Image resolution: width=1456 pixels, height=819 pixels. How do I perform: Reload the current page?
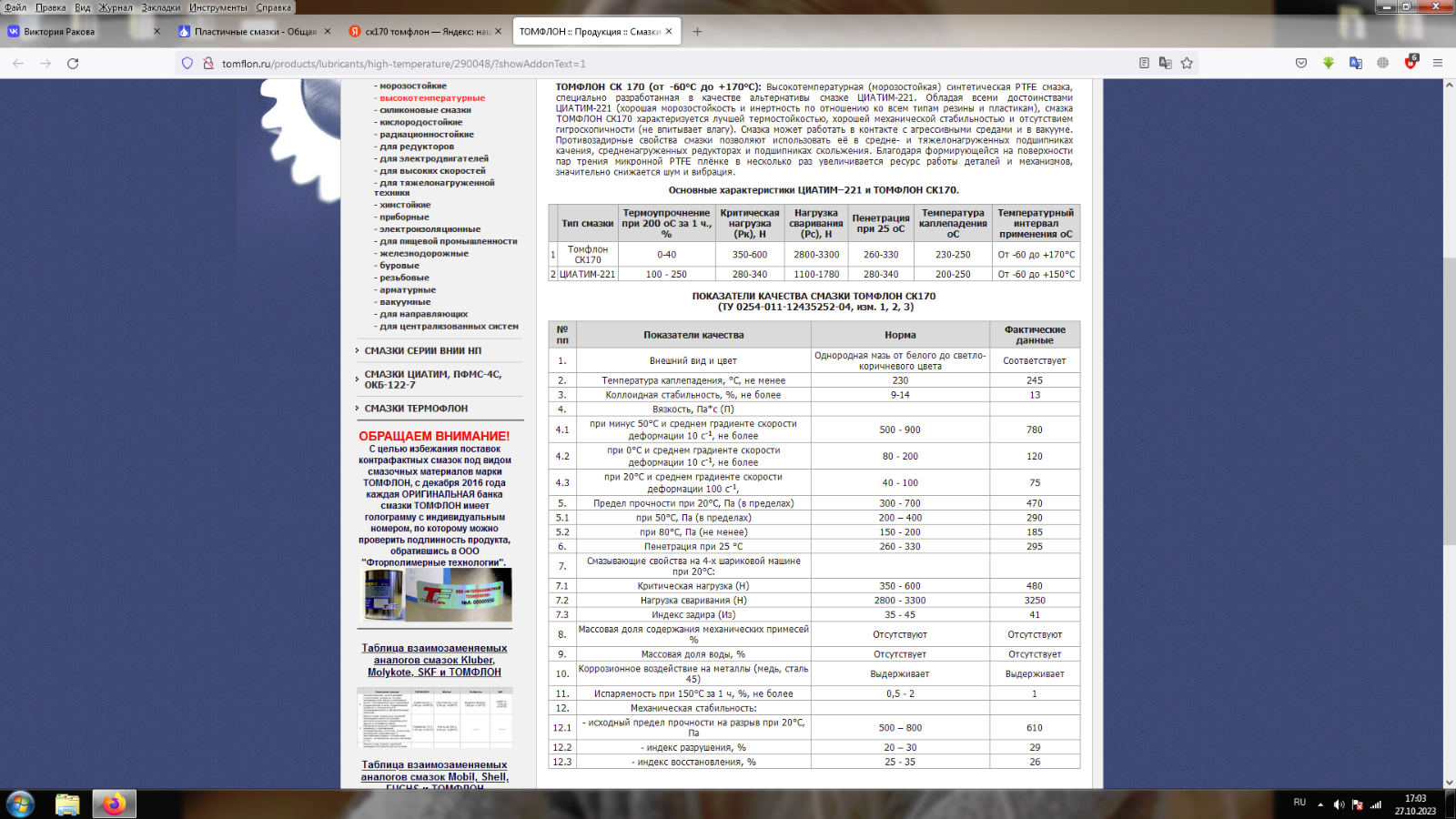73,63
